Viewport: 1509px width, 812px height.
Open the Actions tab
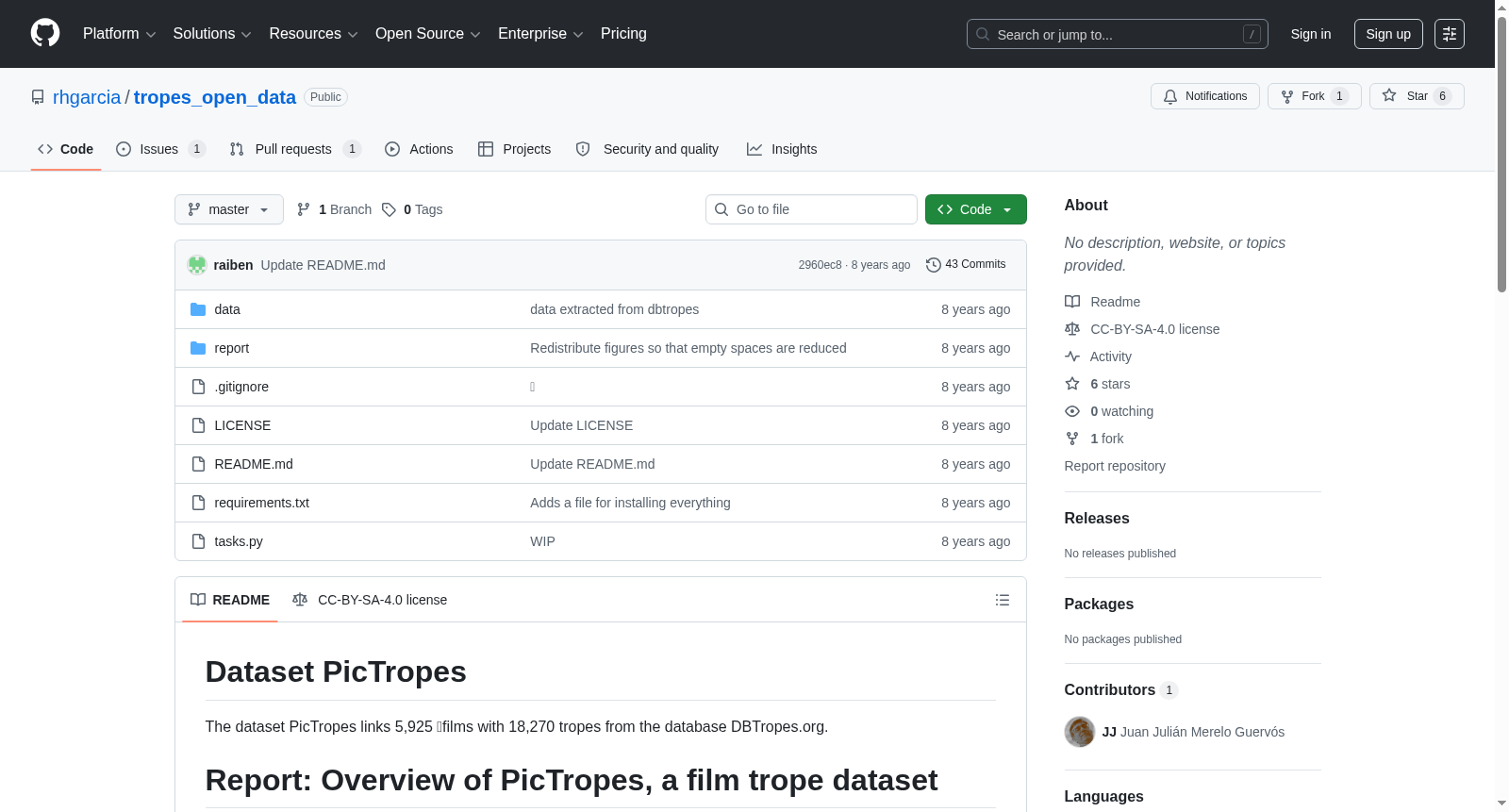(419, 149)
